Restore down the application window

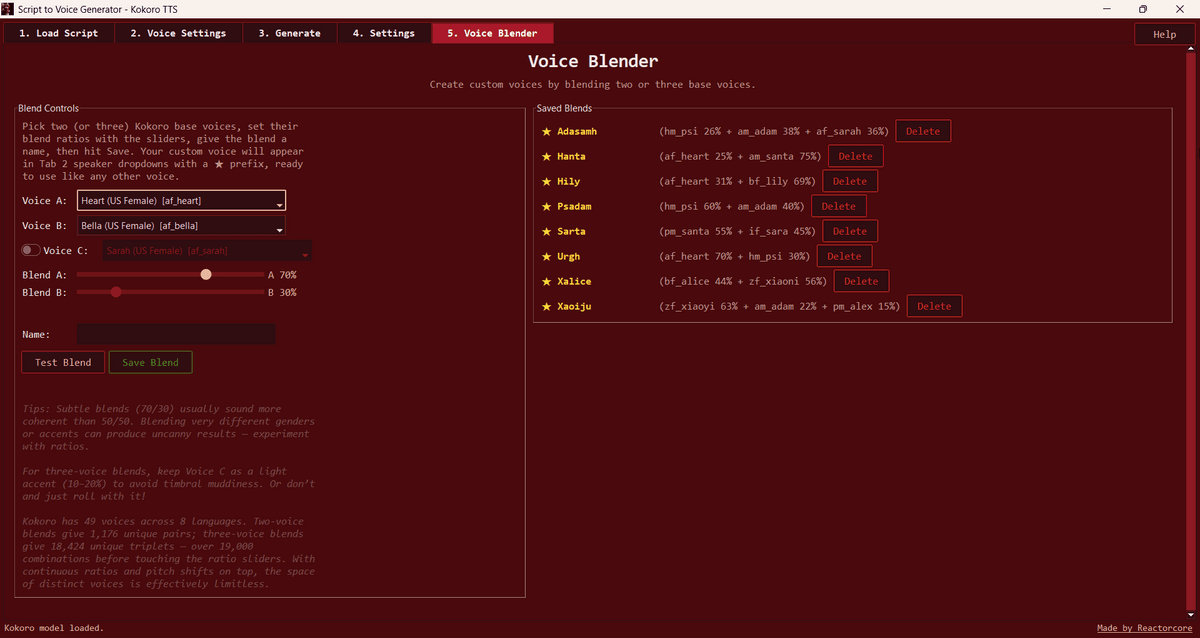pyautogui.click(x=1143, y=8)
